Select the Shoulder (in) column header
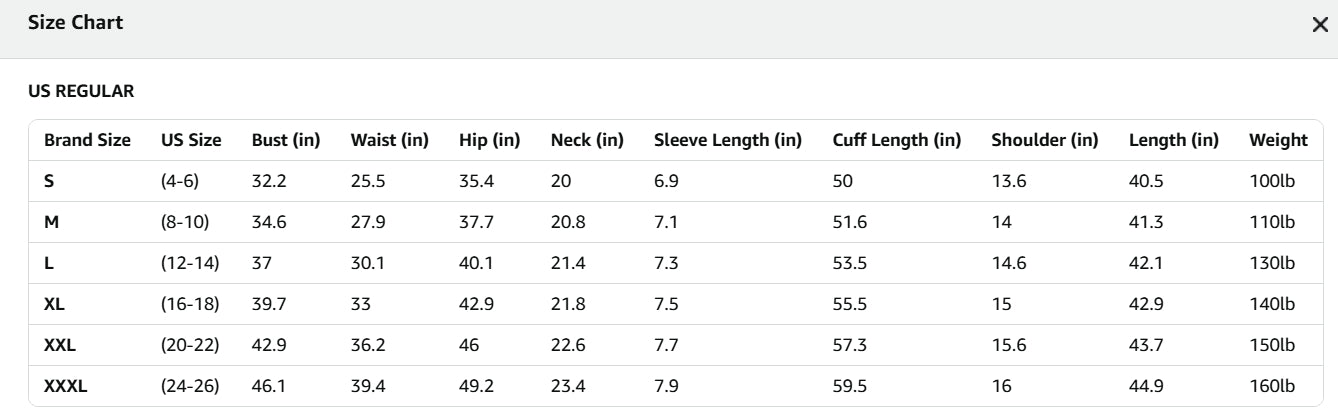 coord(1044,140)
